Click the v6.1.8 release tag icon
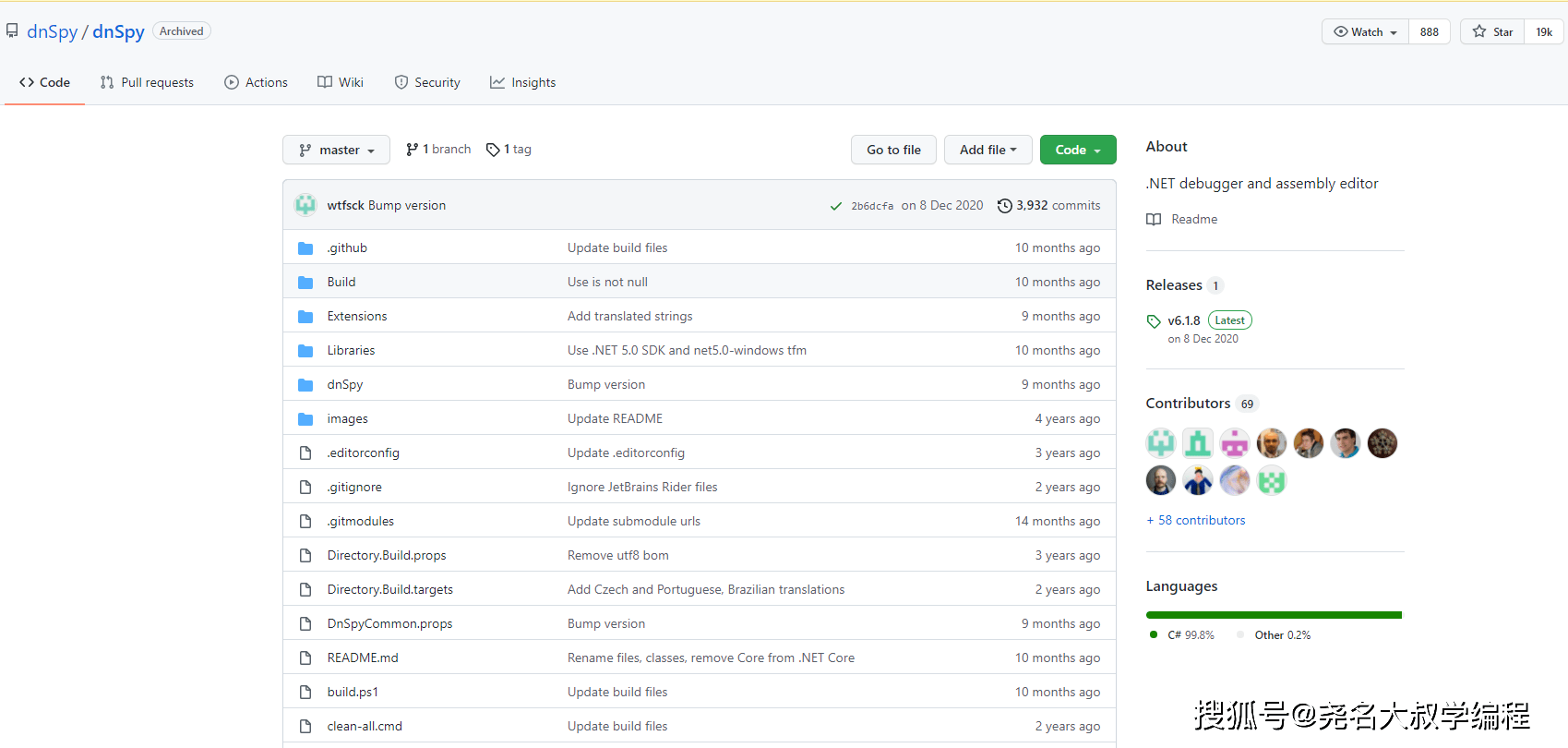 pyautogui.click(x=1153, y=321)
